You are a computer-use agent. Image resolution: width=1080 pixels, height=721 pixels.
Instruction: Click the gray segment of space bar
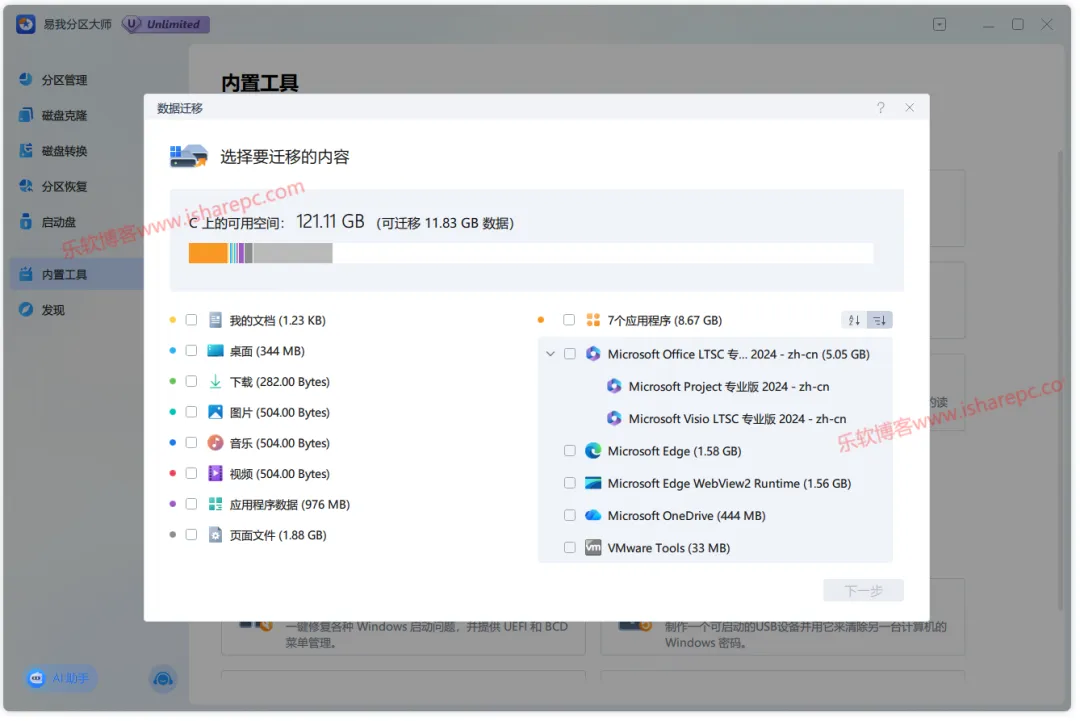(293, 253)
